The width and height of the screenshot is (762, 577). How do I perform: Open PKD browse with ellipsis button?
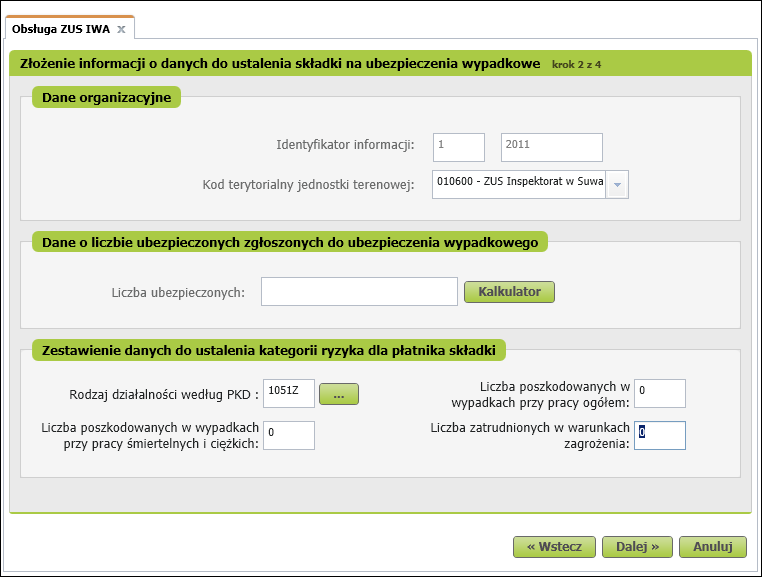coord(338,395)
